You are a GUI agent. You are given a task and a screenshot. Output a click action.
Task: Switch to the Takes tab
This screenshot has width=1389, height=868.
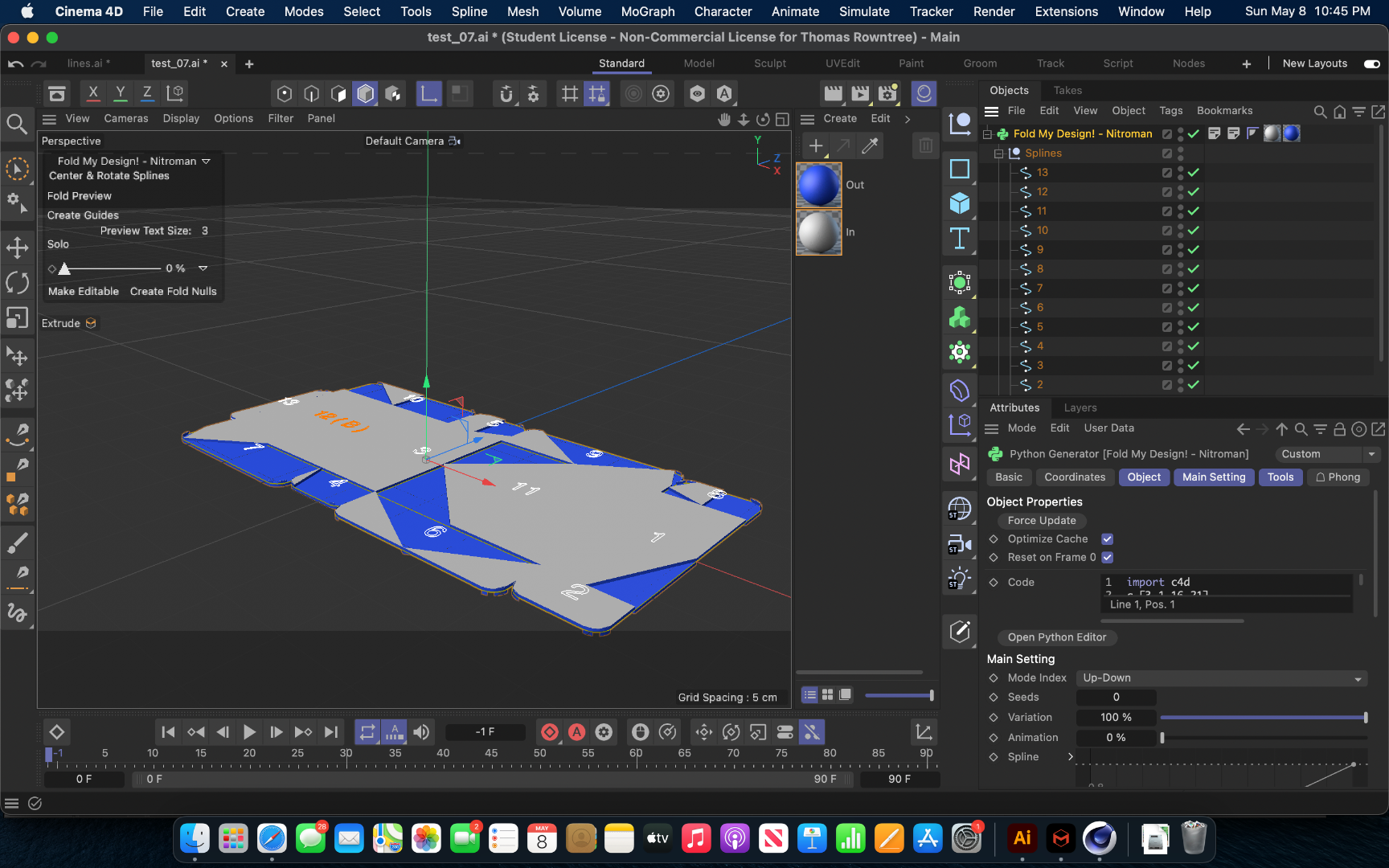[x=1067, y=91]
